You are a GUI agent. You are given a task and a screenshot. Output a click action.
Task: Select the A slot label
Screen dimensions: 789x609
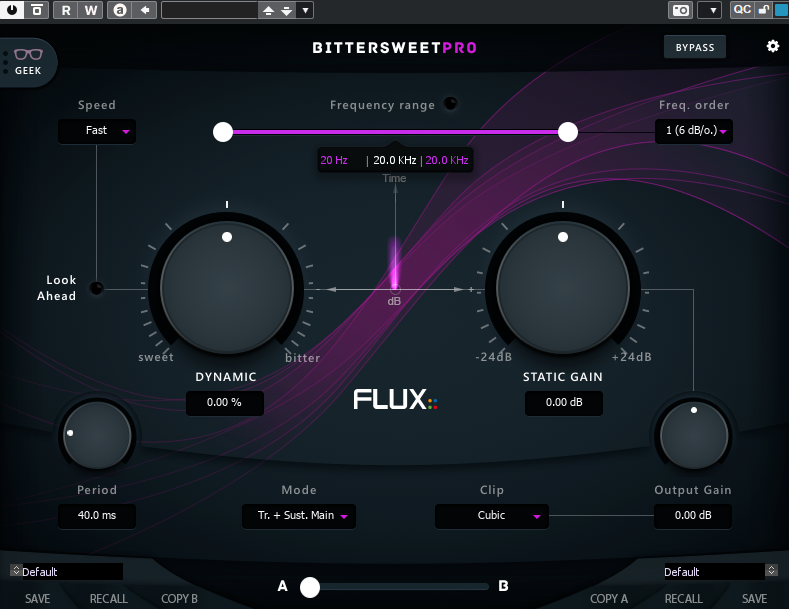coord(283,586)
